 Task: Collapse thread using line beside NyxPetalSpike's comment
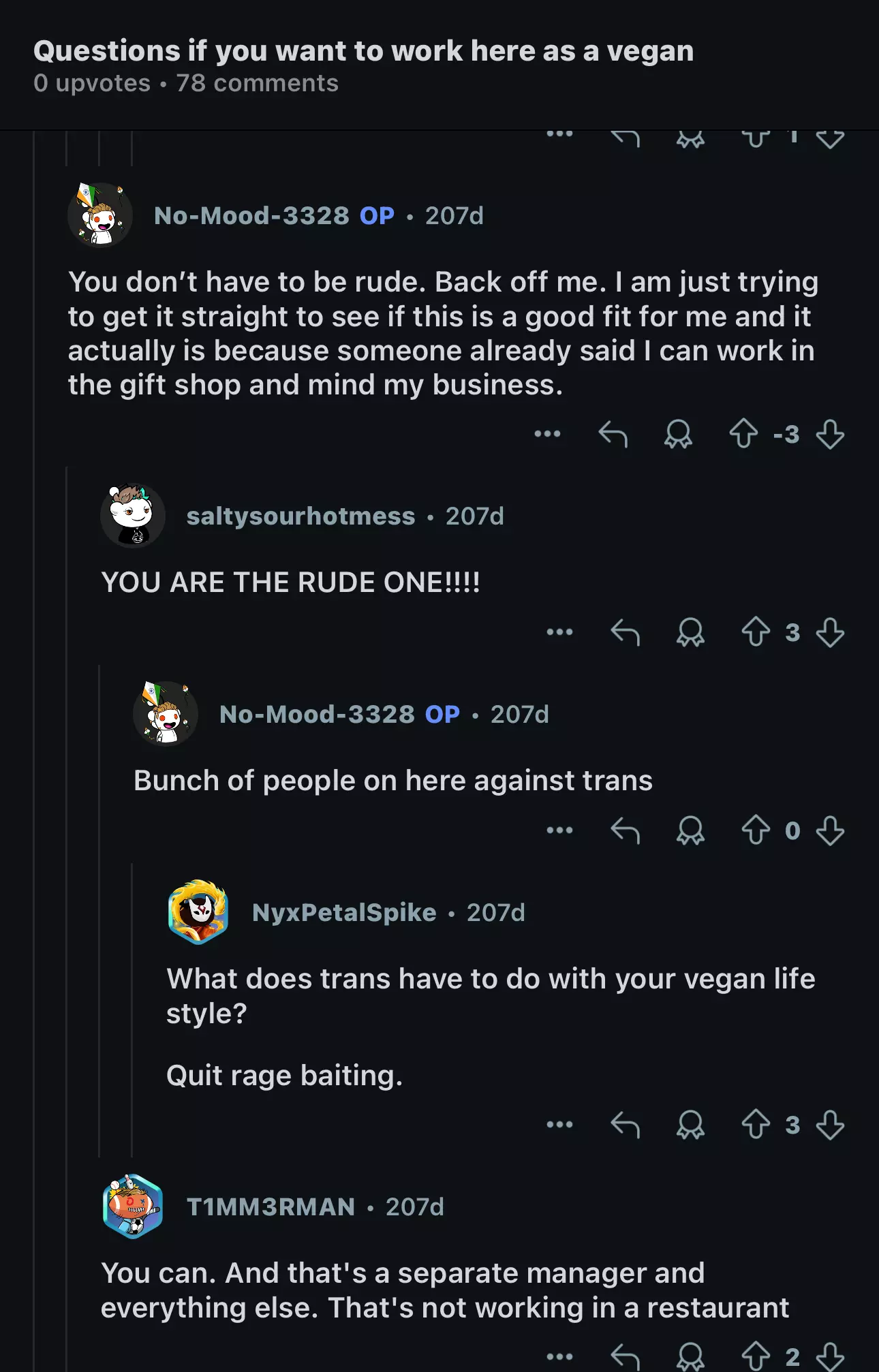[132, 1008]
